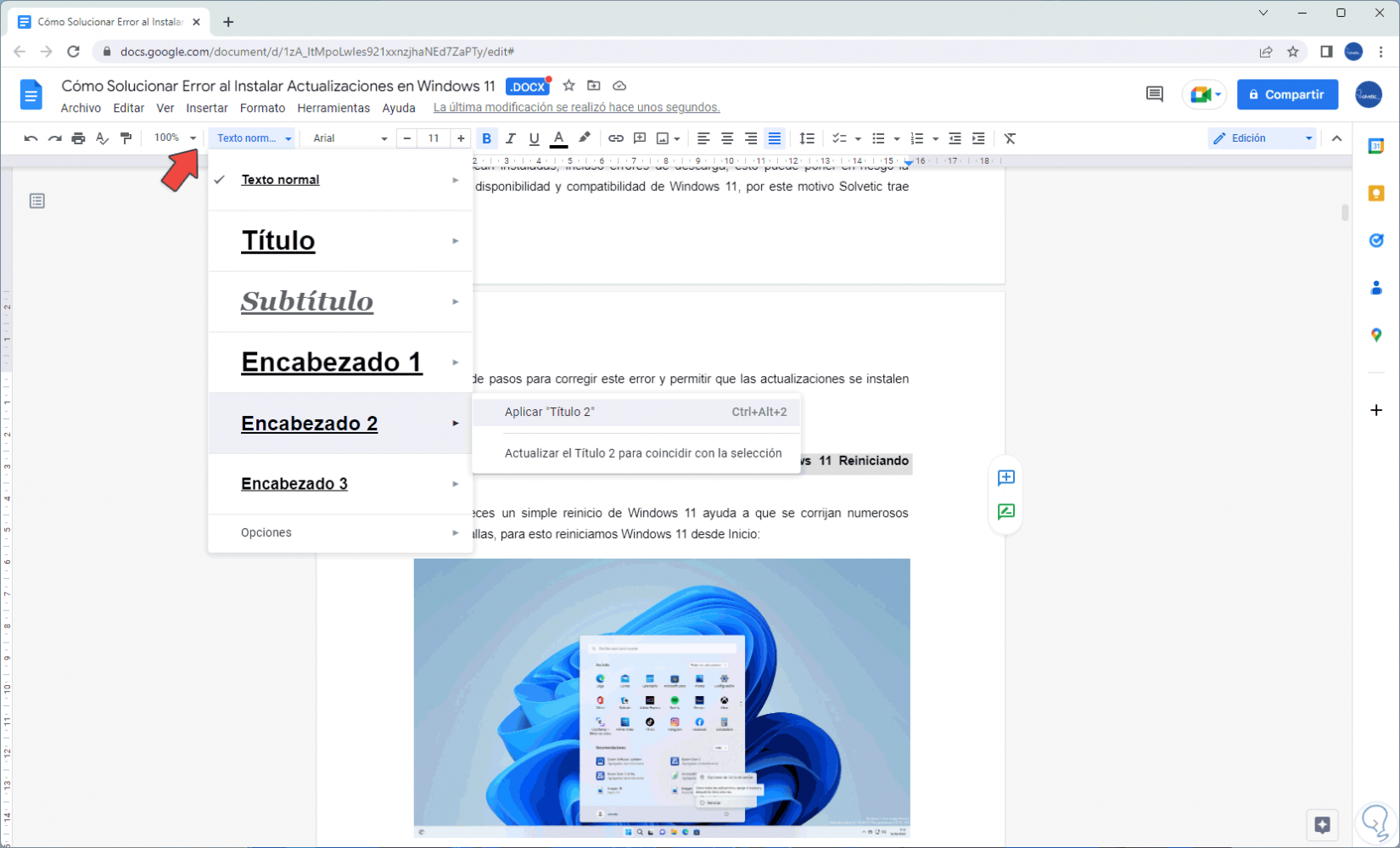
Task: Collapse the menus with the up chevron
Action: [1337, 138]
